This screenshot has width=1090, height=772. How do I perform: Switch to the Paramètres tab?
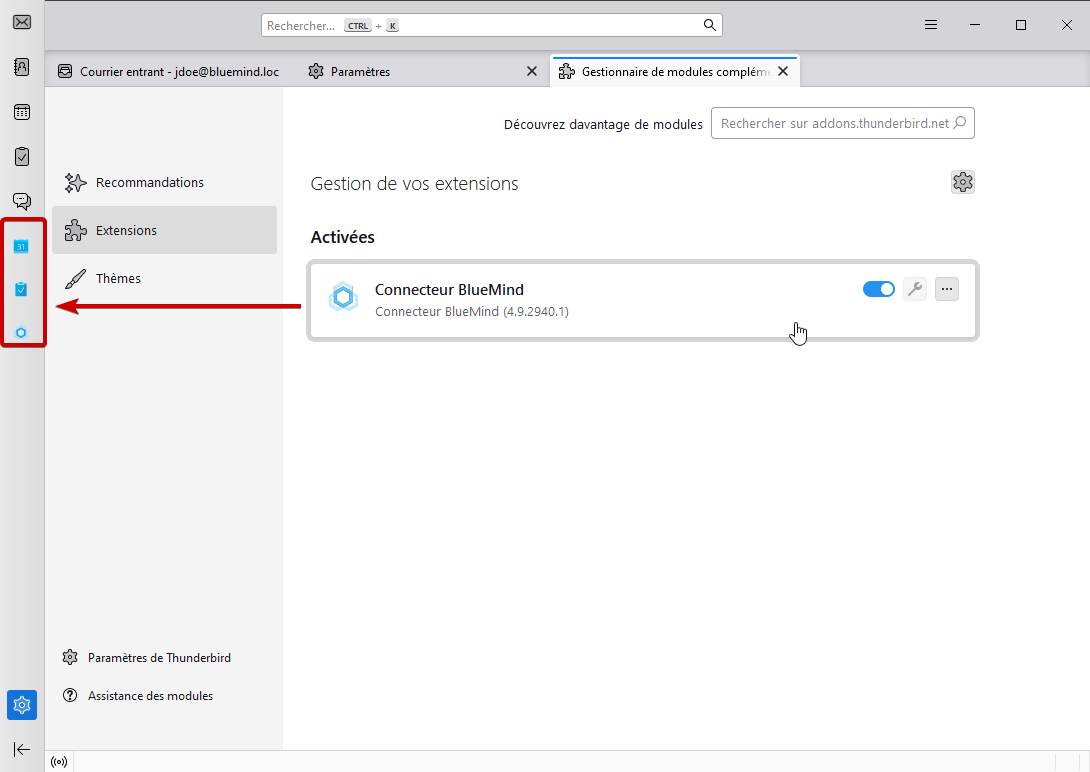coord(360,72)
